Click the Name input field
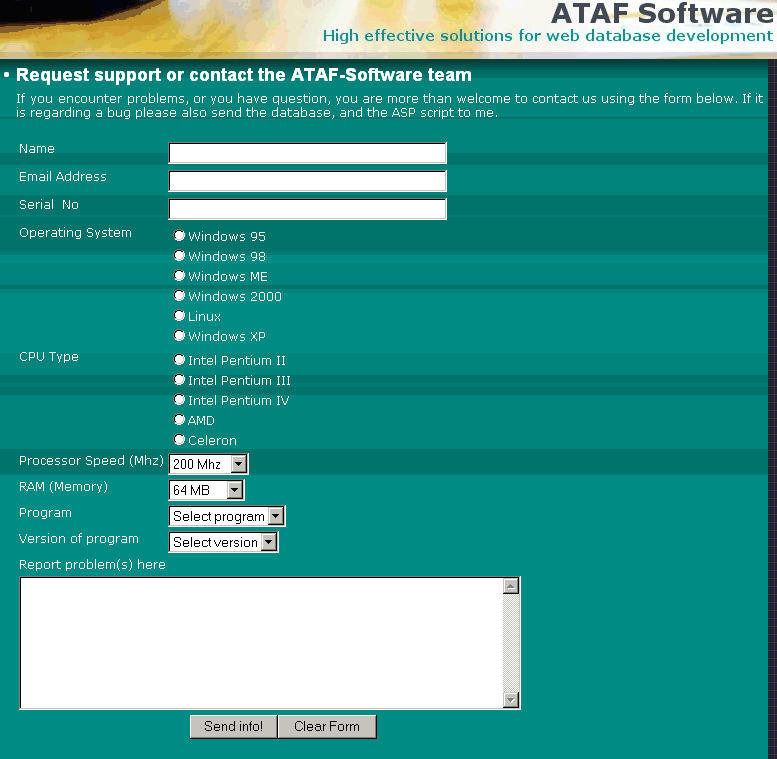The image size is (777, 759). [307, 153]
